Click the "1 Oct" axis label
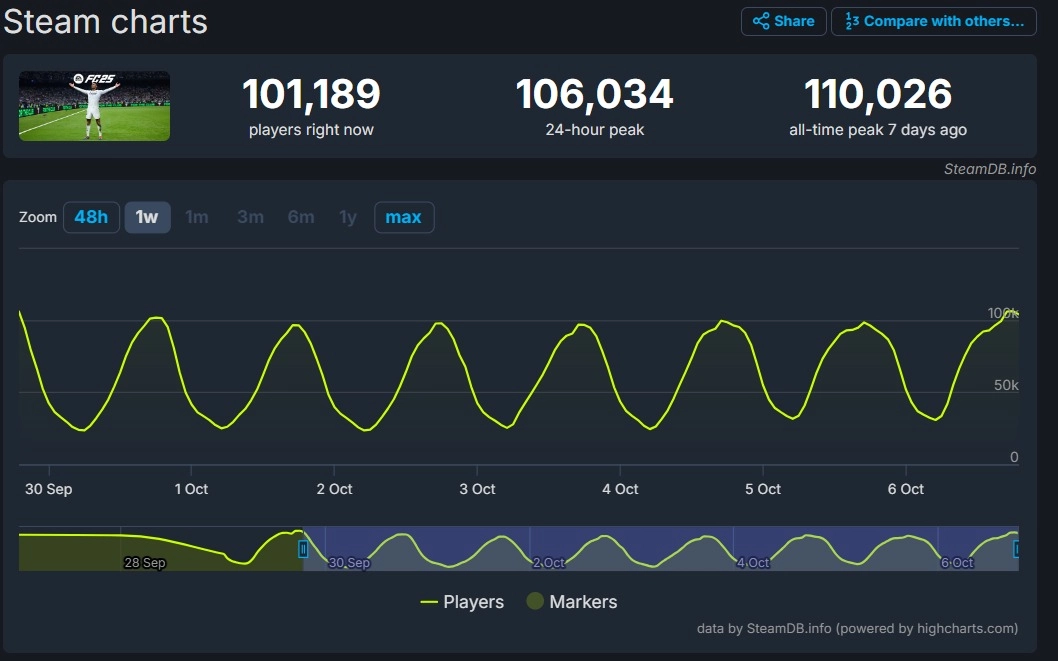Screen dimensions: 1058x661 pyautogui.click(x=191, y=489)
